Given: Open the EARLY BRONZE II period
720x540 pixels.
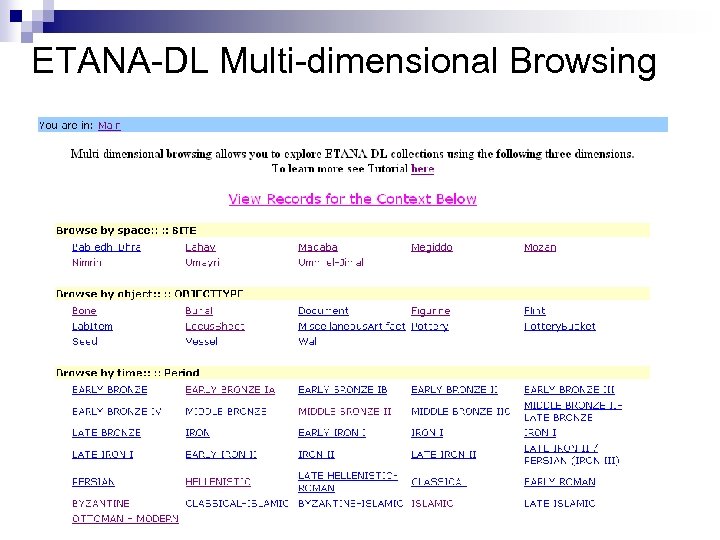Looking at the screenshot, I should (454, 390).
